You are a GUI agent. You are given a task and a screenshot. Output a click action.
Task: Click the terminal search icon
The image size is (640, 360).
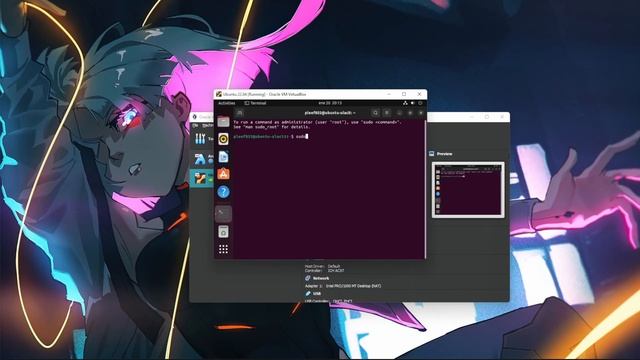(x=375, y=113)
